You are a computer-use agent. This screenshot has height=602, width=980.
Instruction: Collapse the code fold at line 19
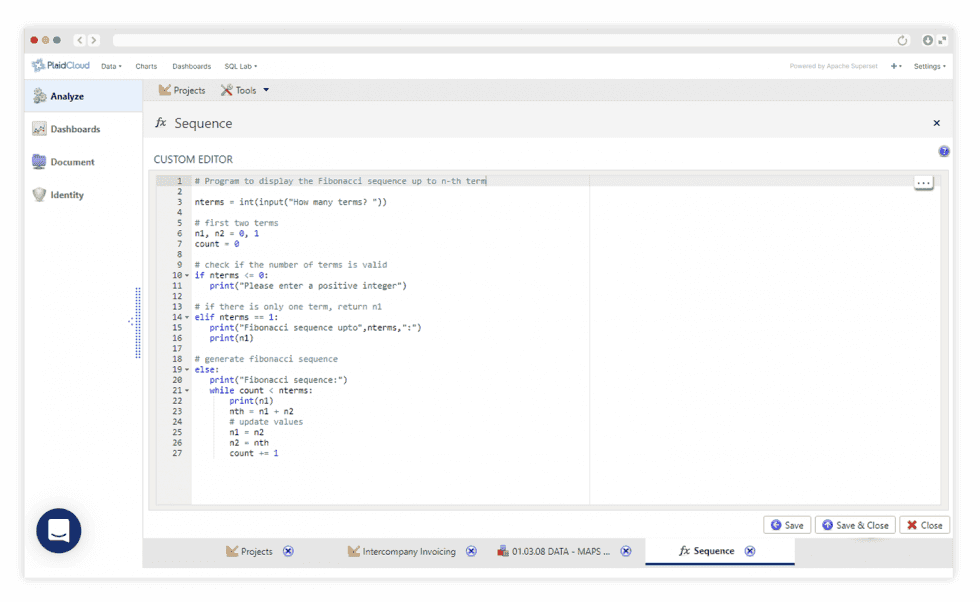pyautogui.click(x=187, y=370)
